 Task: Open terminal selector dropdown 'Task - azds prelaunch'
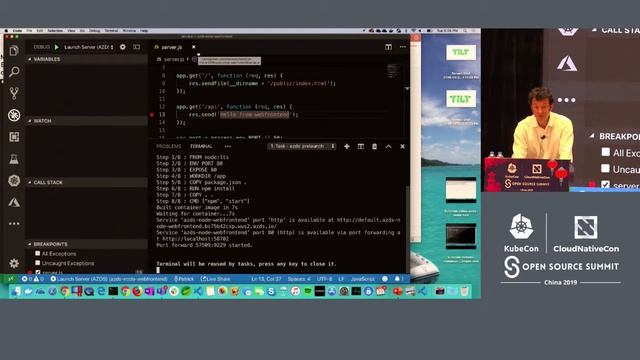tap(302, 146)
